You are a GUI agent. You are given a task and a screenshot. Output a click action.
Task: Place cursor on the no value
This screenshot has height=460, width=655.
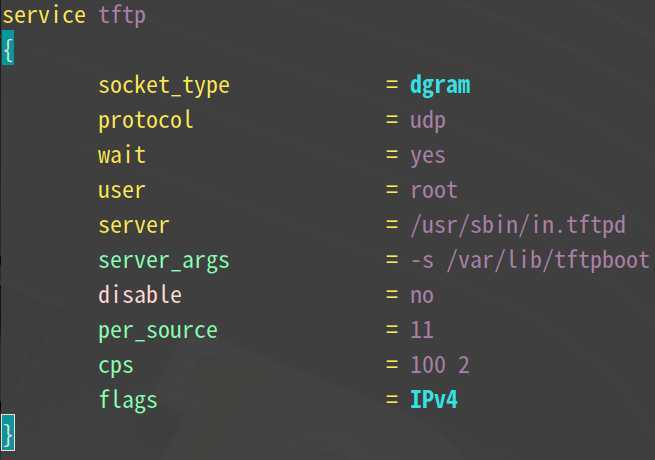(x=422, y=296)
